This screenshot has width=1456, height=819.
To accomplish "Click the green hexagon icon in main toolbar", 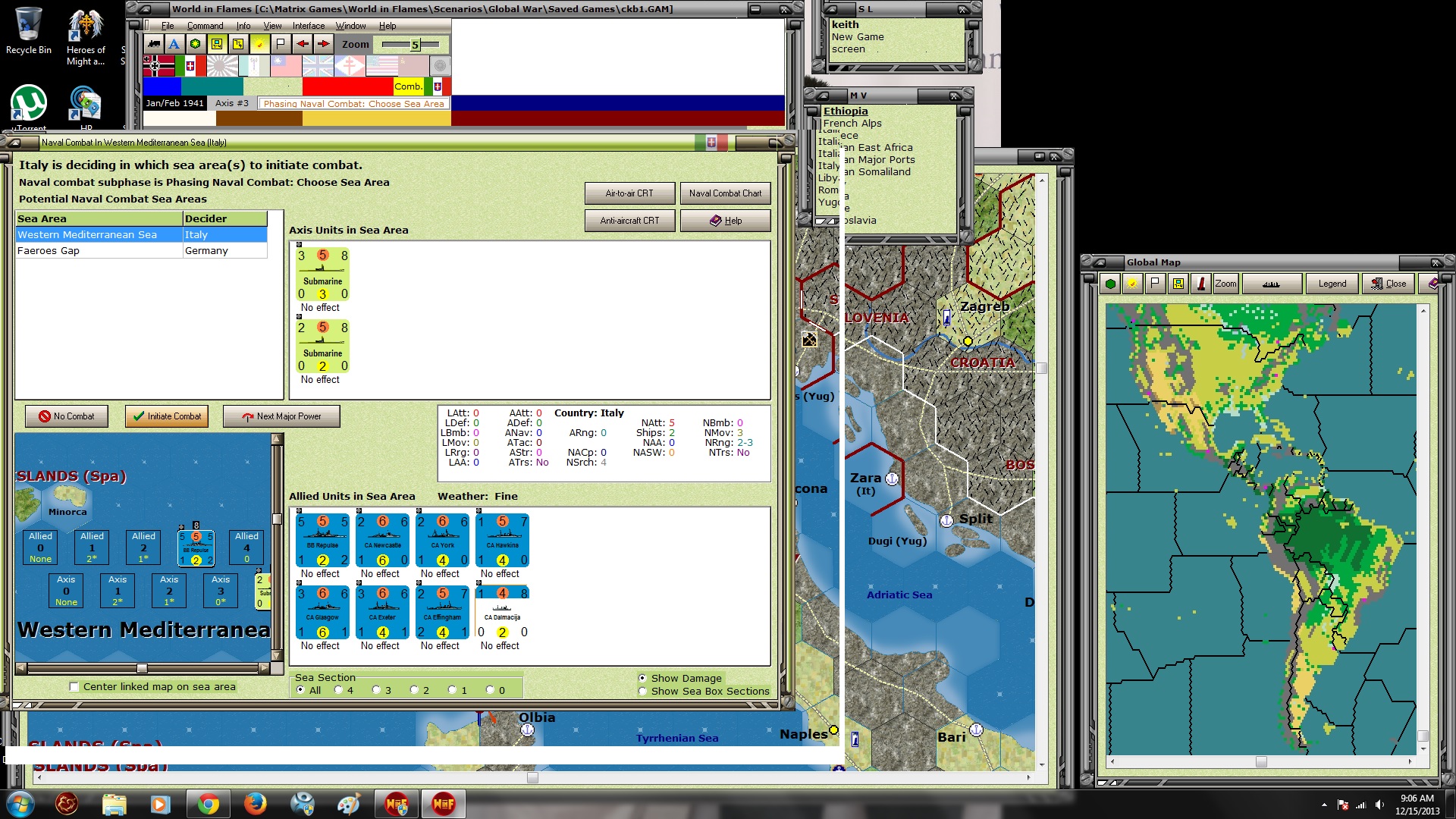I will (x=196, y=44).
